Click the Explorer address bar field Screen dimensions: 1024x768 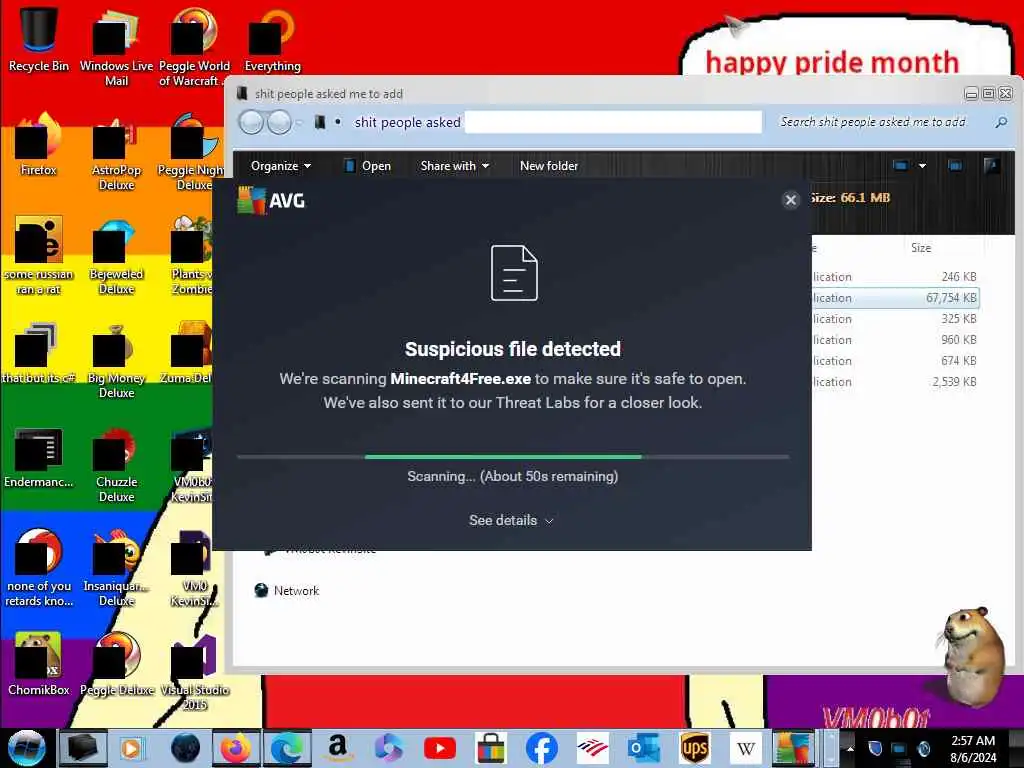click(x=537, y=122)
